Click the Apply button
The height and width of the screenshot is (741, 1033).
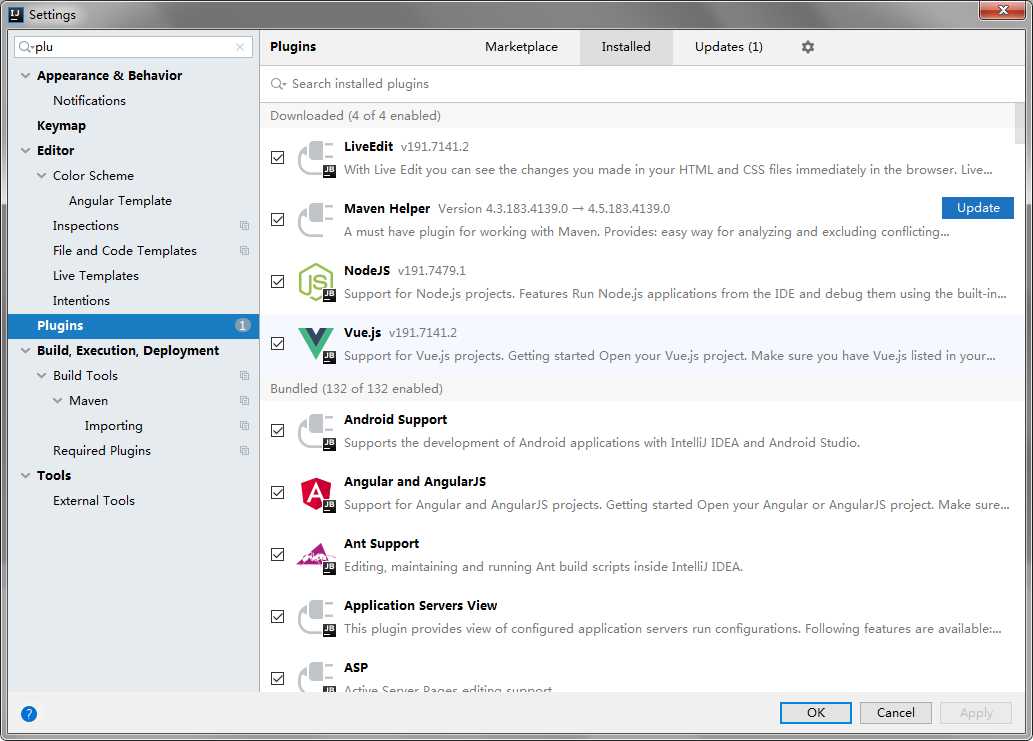coord(976,713)
